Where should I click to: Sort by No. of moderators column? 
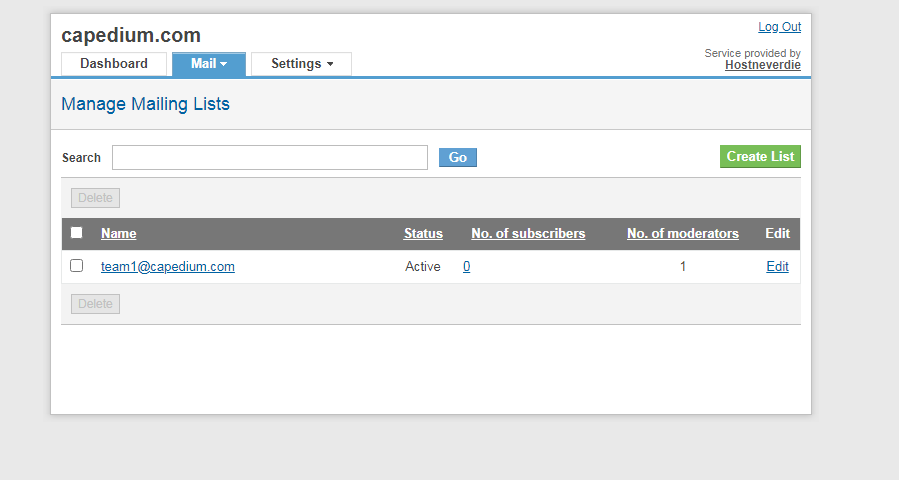click(x=682, y=234)
